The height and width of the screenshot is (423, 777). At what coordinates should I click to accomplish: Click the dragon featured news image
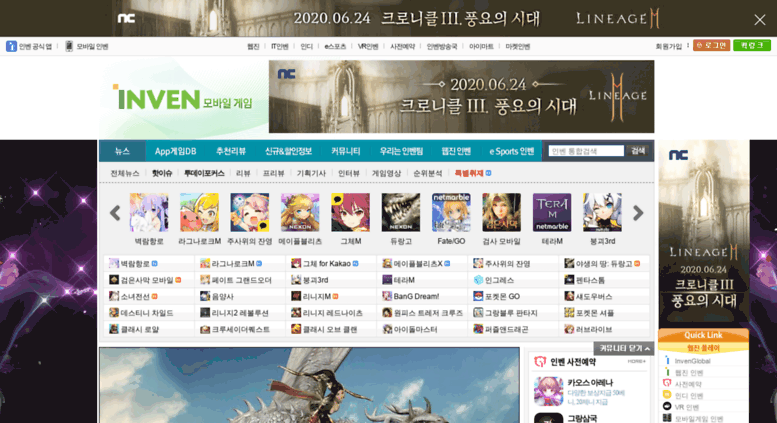point(309,385)
